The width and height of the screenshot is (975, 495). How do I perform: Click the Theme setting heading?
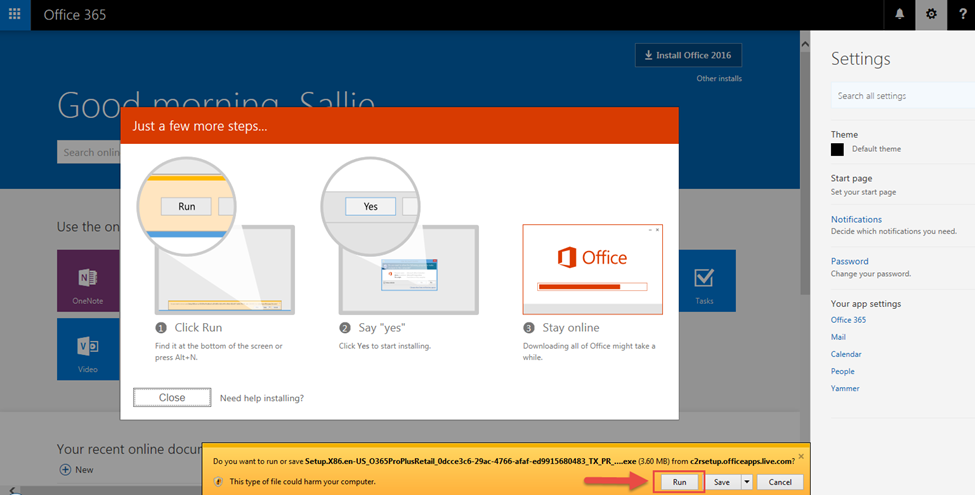tap(844, 134)
